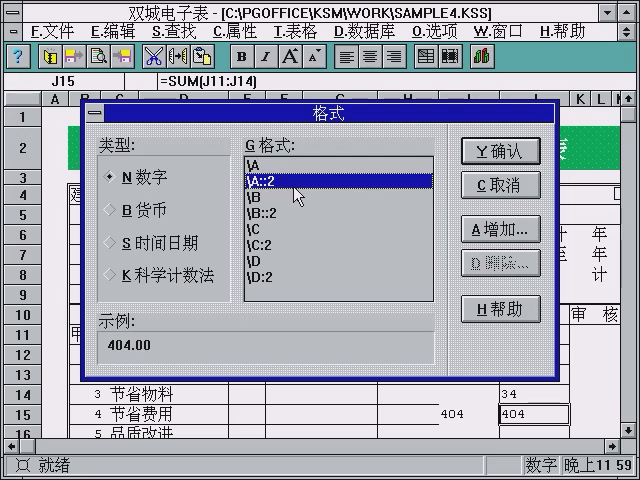Choose the \B format list entry
640x480 pixels.
[x=339, y=197]
